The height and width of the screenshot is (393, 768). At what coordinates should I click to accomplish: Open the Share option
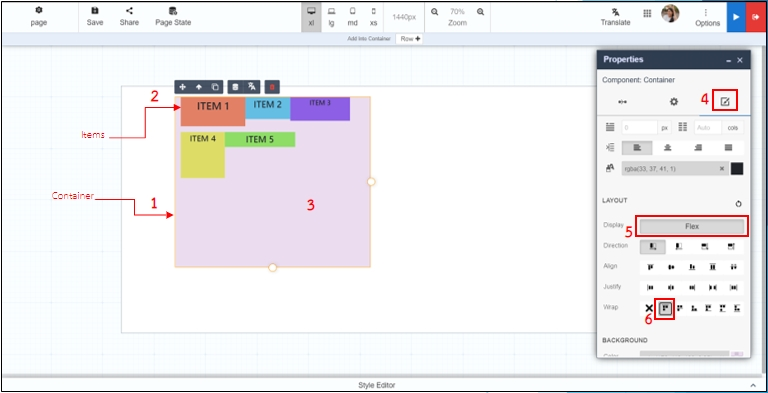[x=129, y=16]
